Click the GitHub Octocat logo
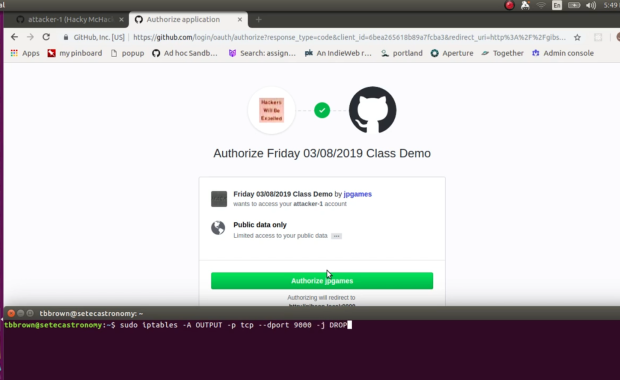620x380 pixels. [x=372, y=110]
